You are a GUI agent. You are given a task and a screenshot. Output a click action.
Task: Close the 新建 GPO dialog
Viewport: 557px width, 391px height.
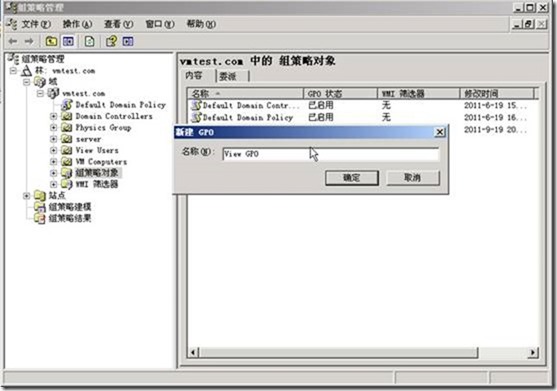[x=440, y=132]
